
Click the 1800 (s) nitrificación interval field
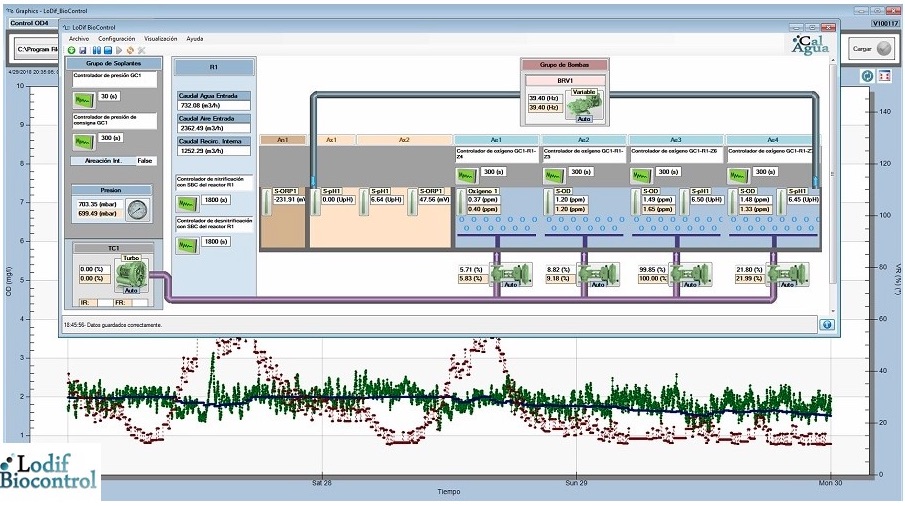click(x=216, y=200)
